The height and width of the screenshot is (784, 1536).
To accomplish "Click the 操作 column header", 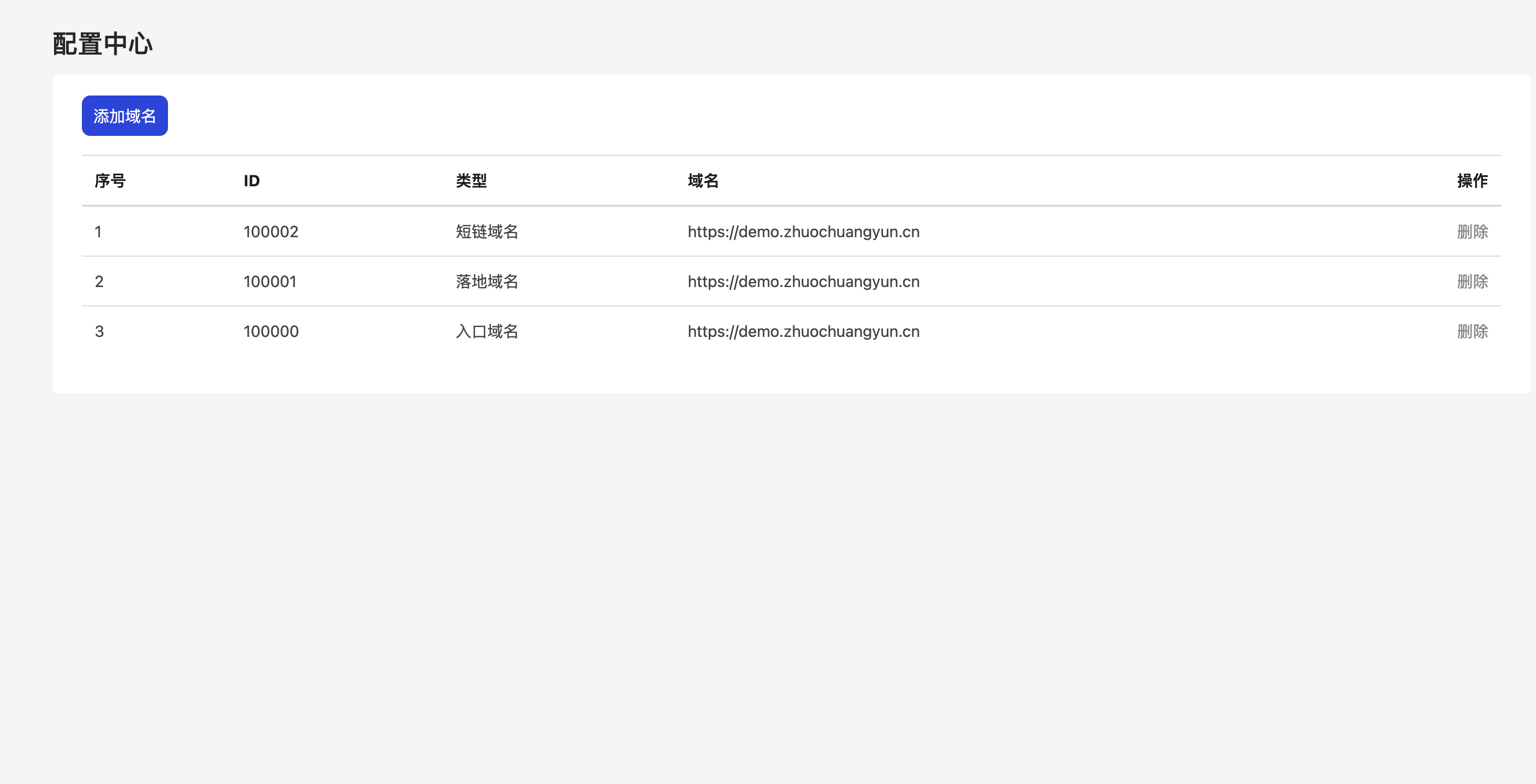I will coord(1472,181).
